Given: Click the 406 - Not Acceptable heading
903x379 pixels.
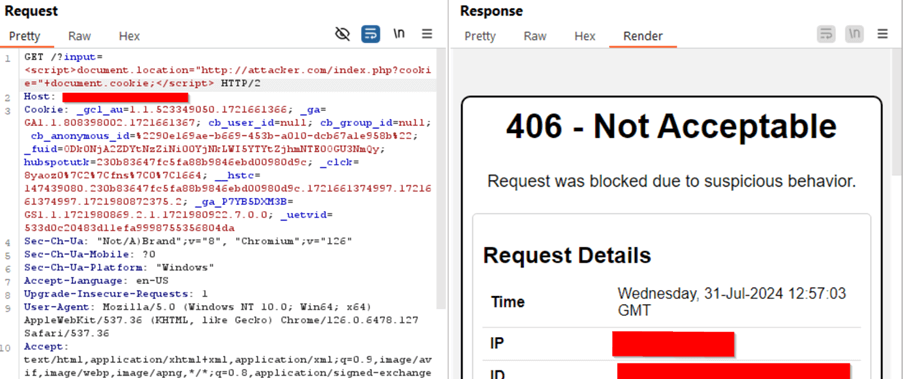Looking at the screenshot, I should tap(671, 126).
